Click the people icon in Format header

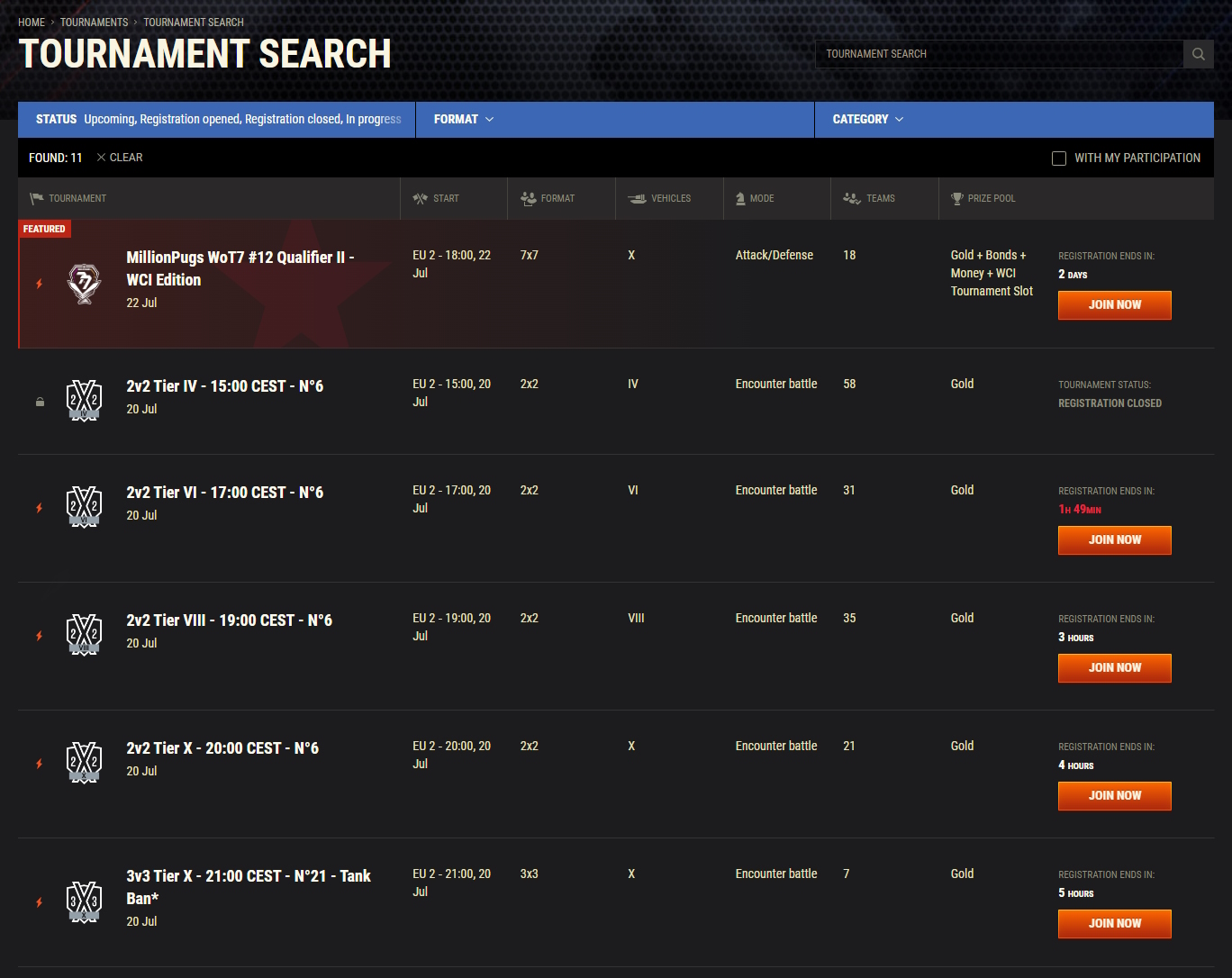(x=529, y=198)
